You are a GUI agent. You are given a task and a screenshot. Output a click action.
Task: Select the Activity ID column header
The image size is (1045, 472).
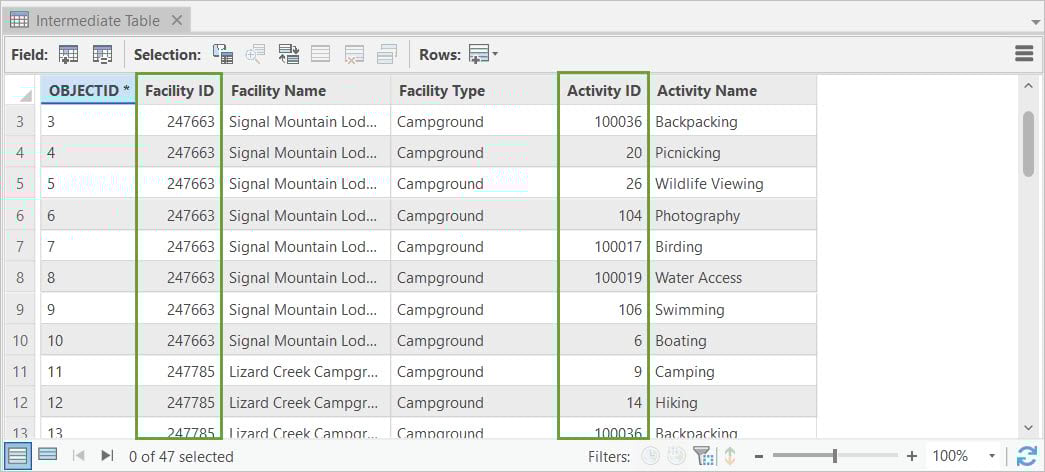click(603, 91)
